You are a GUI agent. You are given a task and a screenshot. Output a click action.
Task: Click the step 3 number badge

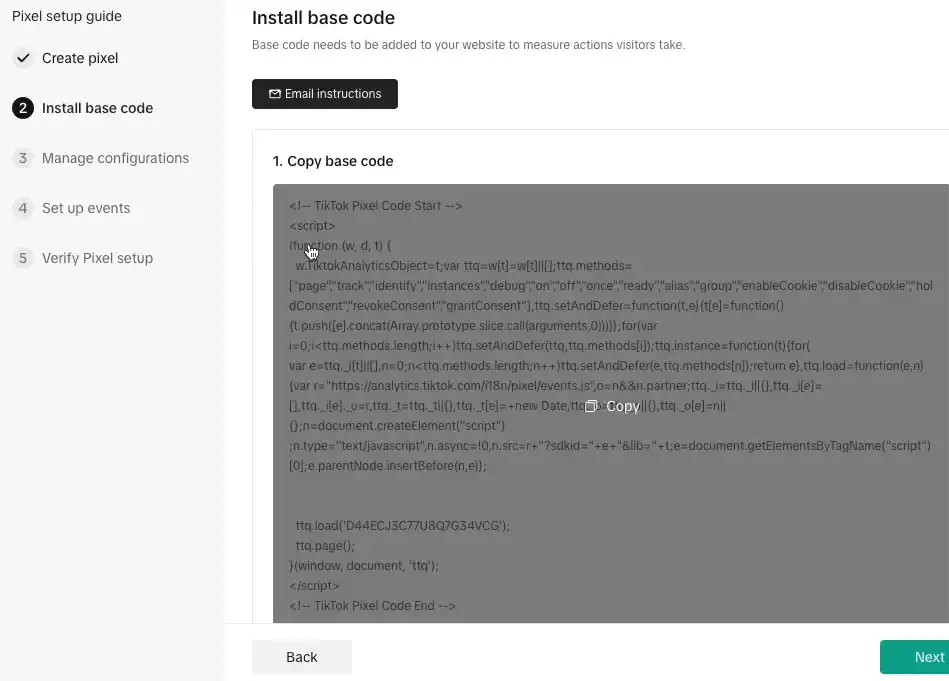point(23,158)
